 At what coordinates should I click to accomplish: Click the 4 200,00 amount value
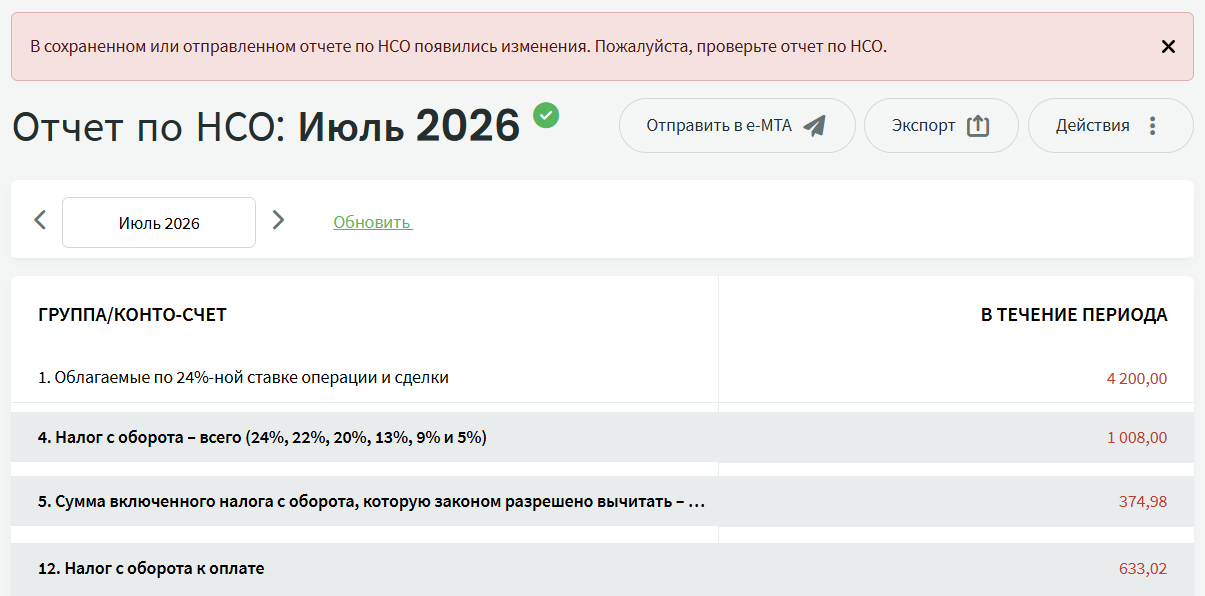[1137, 379]
